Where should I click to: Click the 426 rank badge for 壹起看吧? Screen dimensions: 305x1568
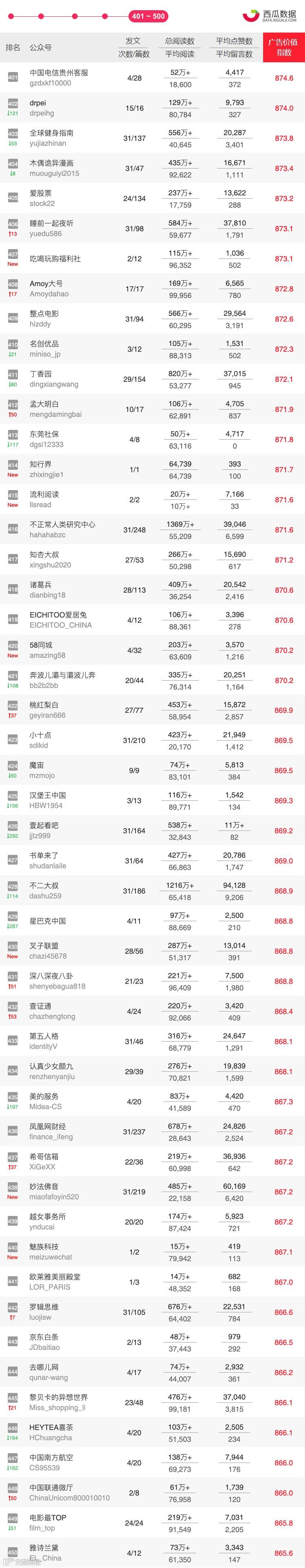(x=13, y=830)
